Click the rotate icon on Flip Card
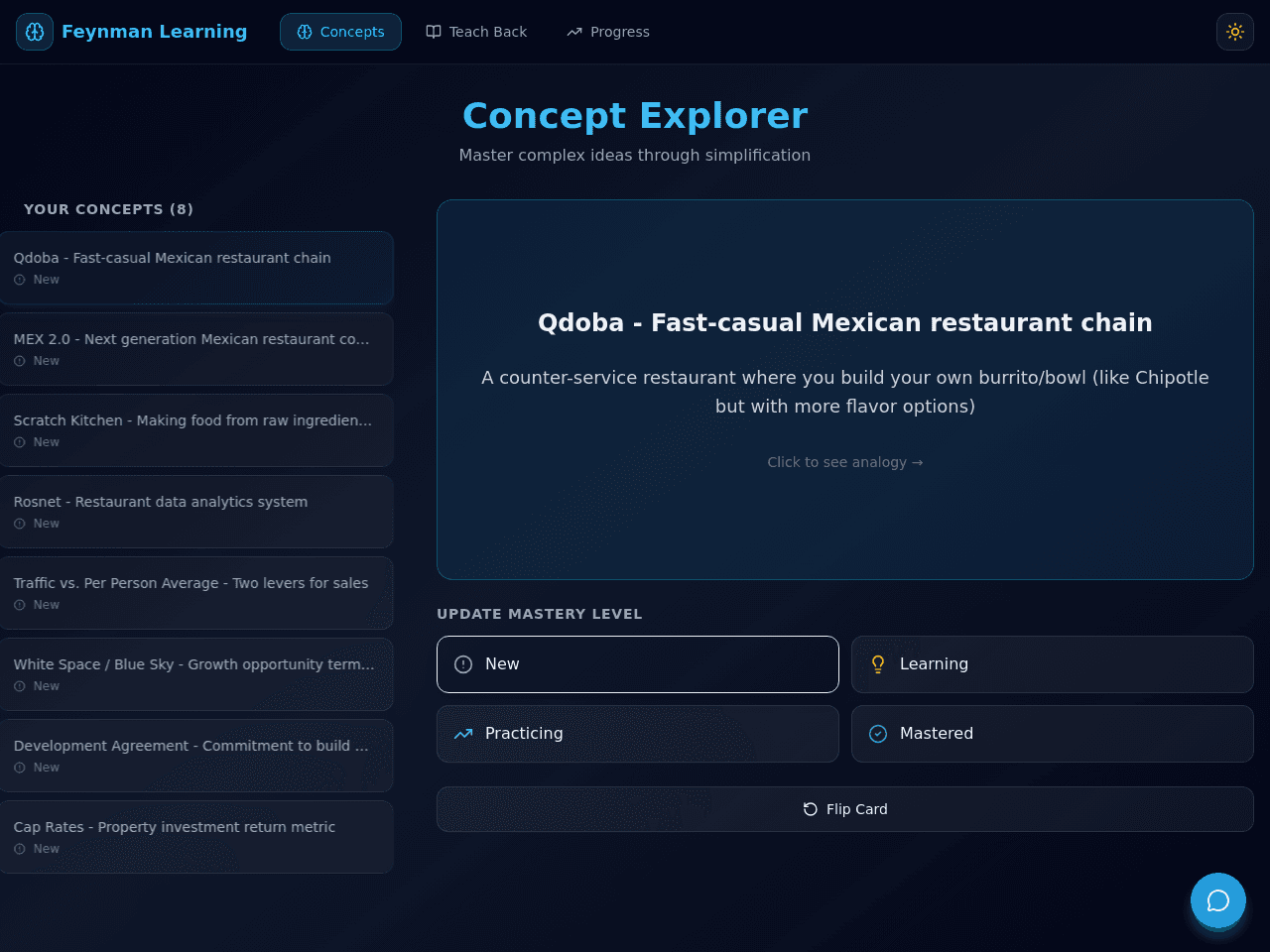1270x952 pixels. point(811,809)
